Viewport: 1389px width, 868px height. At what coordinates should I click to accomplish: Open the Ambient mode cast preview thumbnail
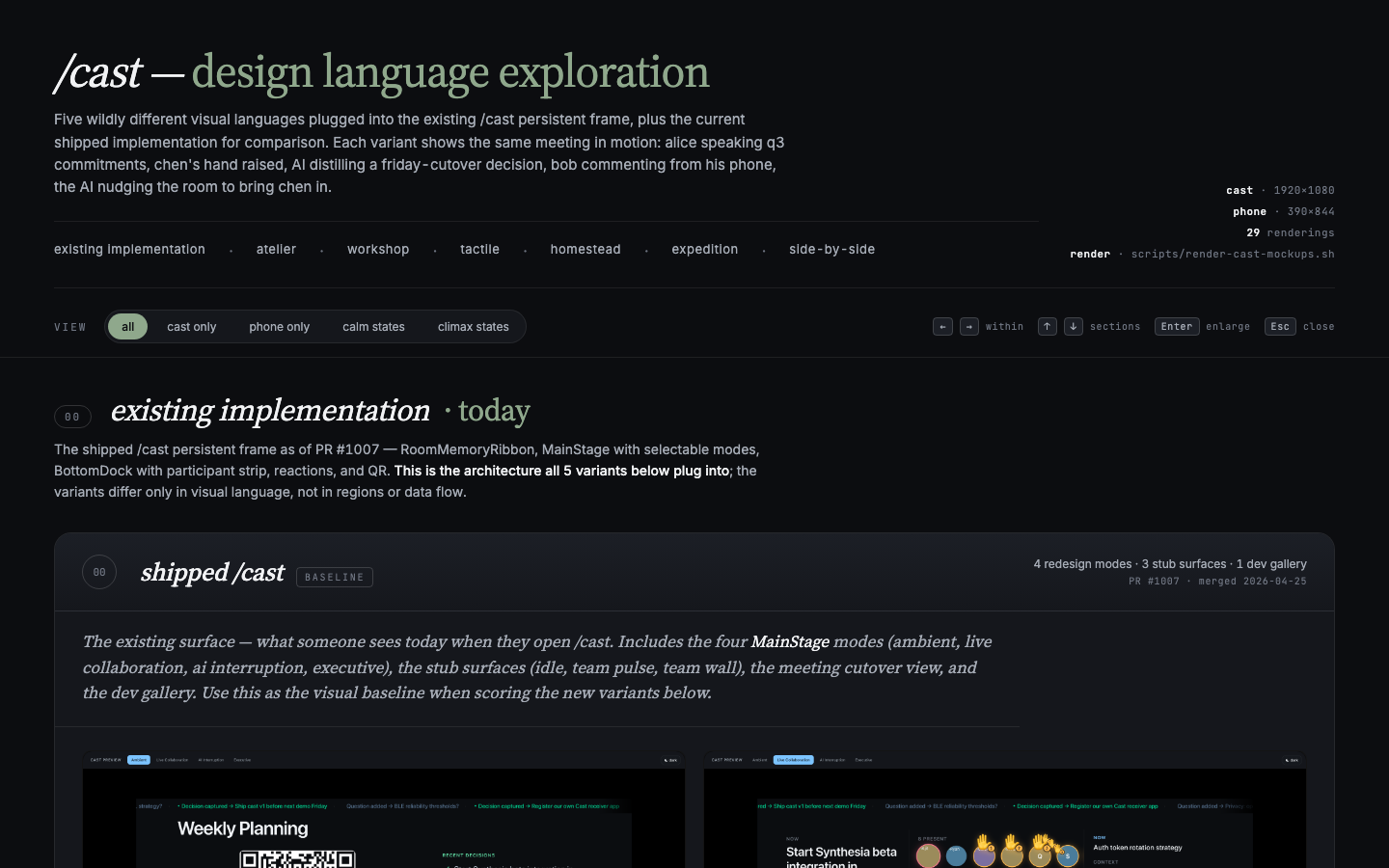[x=384, y=810]
